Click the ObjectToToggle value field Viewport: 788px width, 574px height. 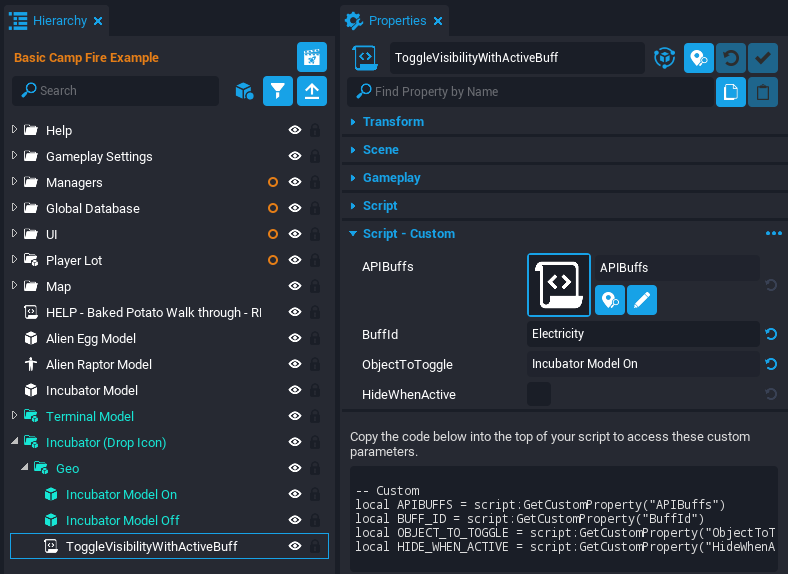pyautogui.click(x=642, y=364)
